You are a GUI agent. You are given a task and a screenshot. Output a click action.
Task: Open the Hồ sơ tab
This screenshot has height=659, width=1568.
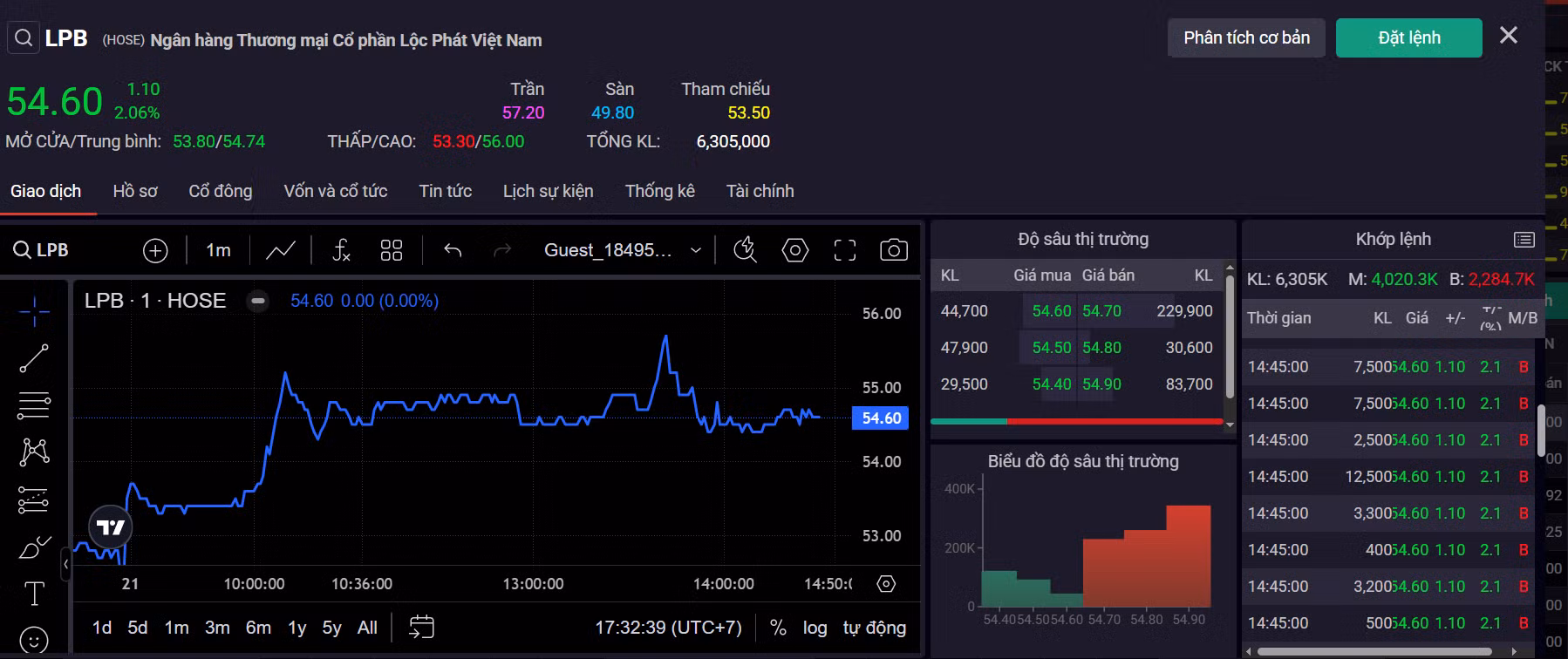tap(135, 192)
